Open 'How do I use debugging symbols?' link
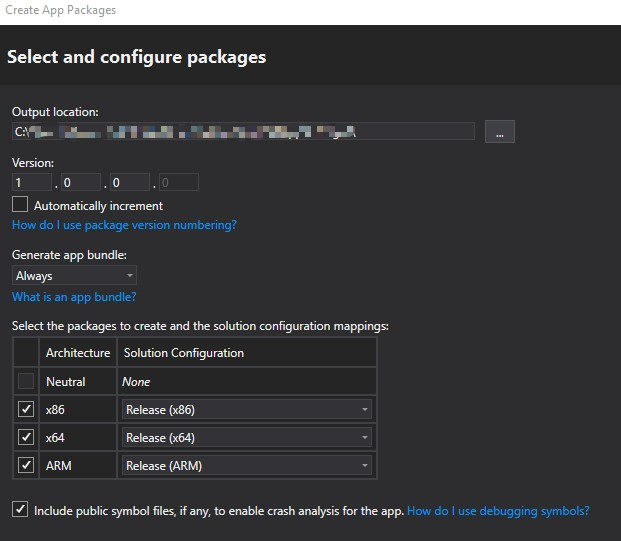Screen dimensions: 621x541 498,511
